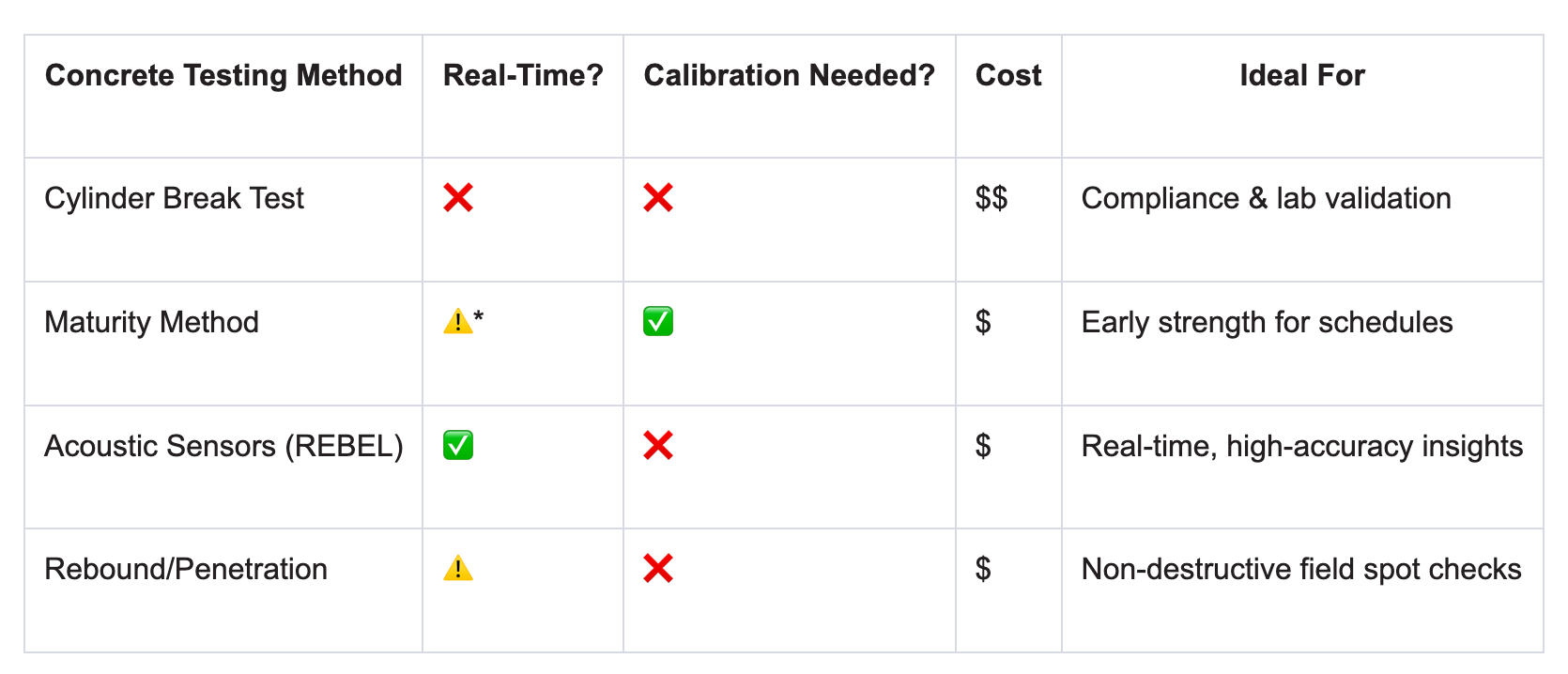The height and width of the screenshot is (674, 1568).
Task: Click the Real-Time? column header
Action: 523,75
